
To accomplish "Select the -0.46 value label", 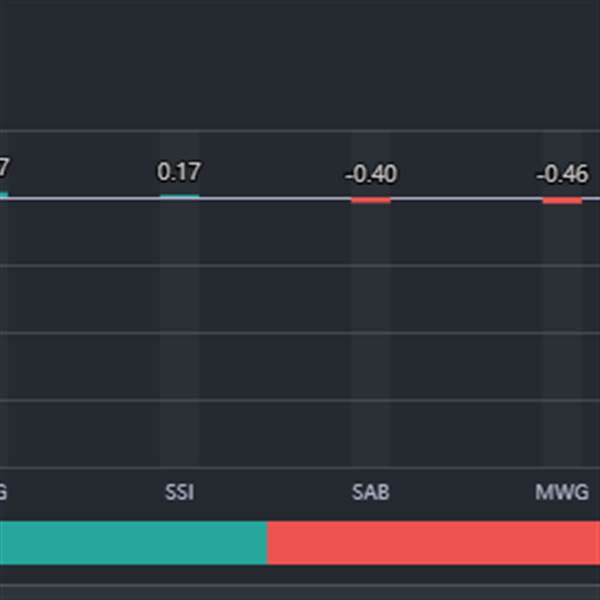I will point(562,175).
